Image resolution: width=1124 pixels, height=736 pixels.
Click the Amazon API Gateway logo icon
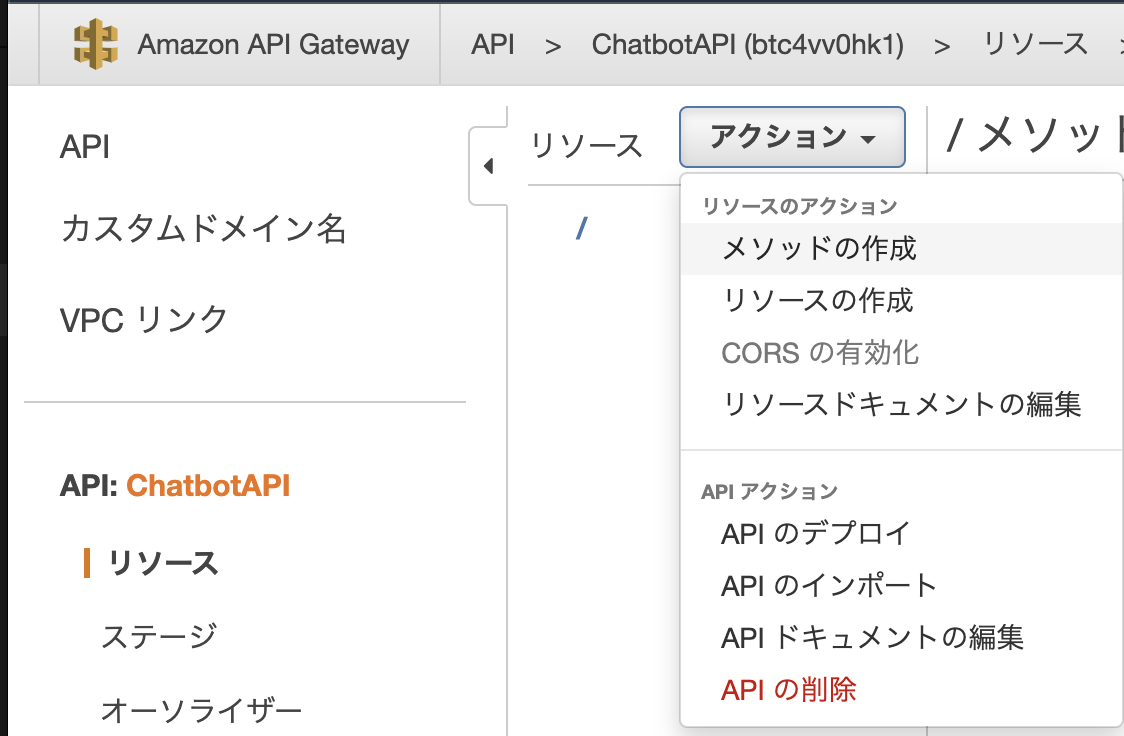click(95, 44)
